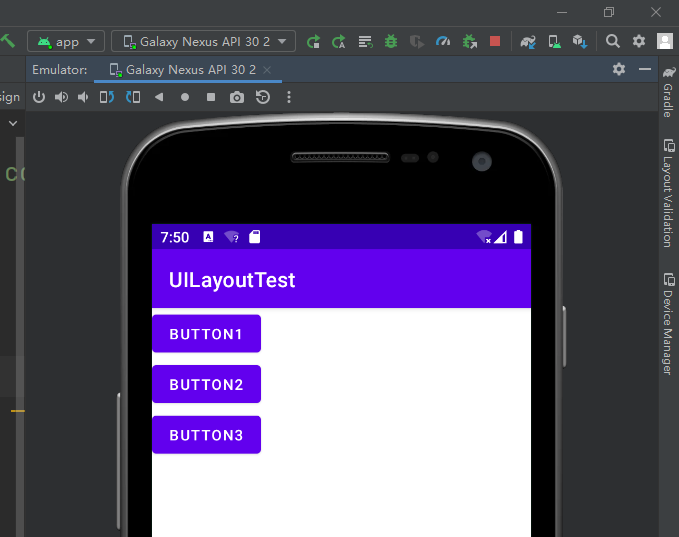
Task: Click Apply Changes and Restart Activity icon
Action: [339, 42]
